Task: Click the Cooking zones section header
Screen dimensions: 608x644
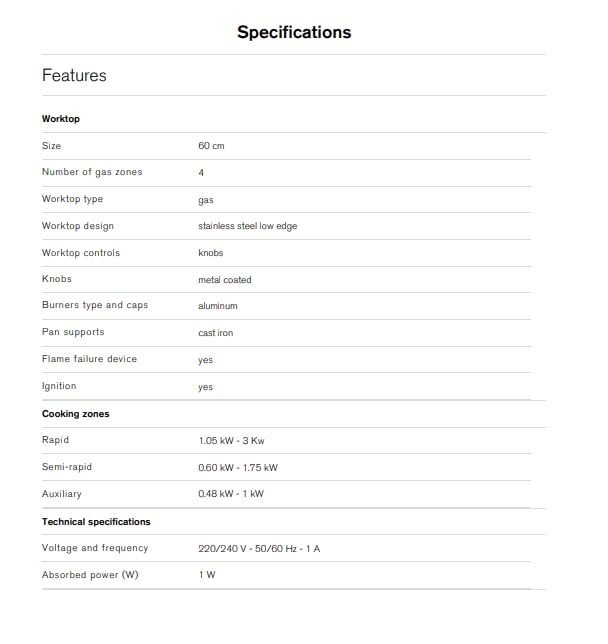Action: point(76,414)
